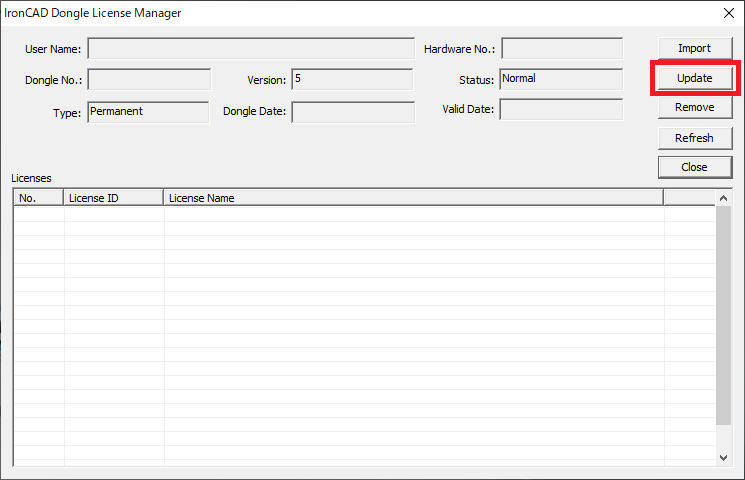Click the Hardware No.: label
Image resolution: width=745 pixels, height=480 pixels.
459,49
